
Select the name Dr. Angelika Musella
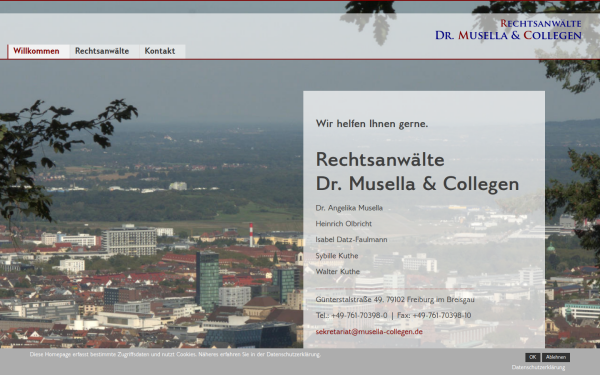click(349, 208)
